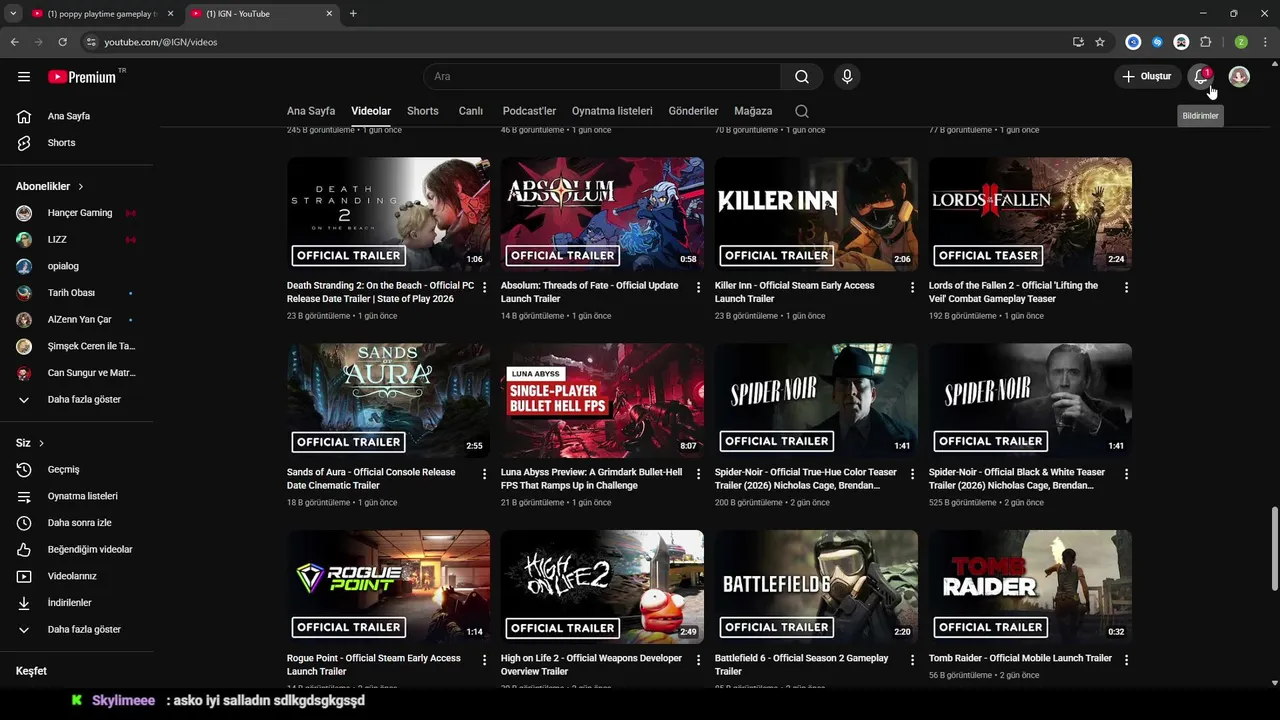Open Chrome tab search dropdown

coord(13,14)
